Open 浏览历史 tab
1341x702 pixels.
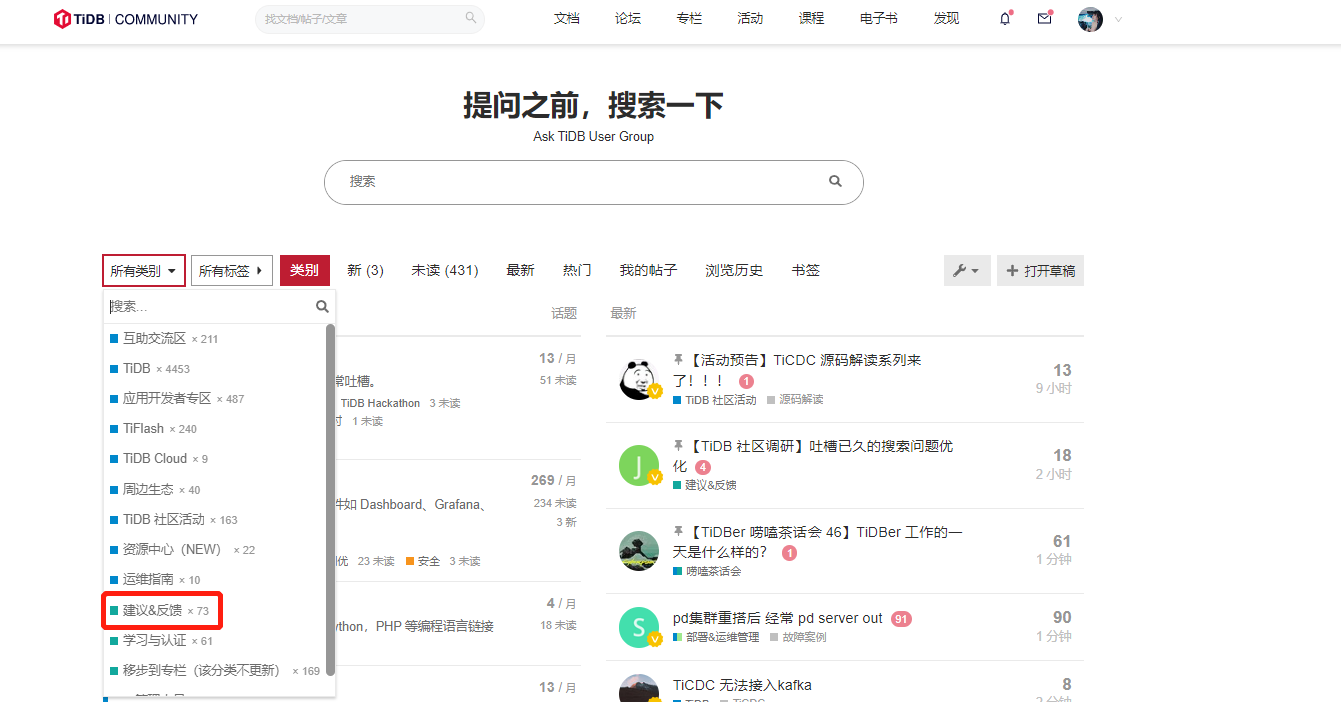point(734,270)
